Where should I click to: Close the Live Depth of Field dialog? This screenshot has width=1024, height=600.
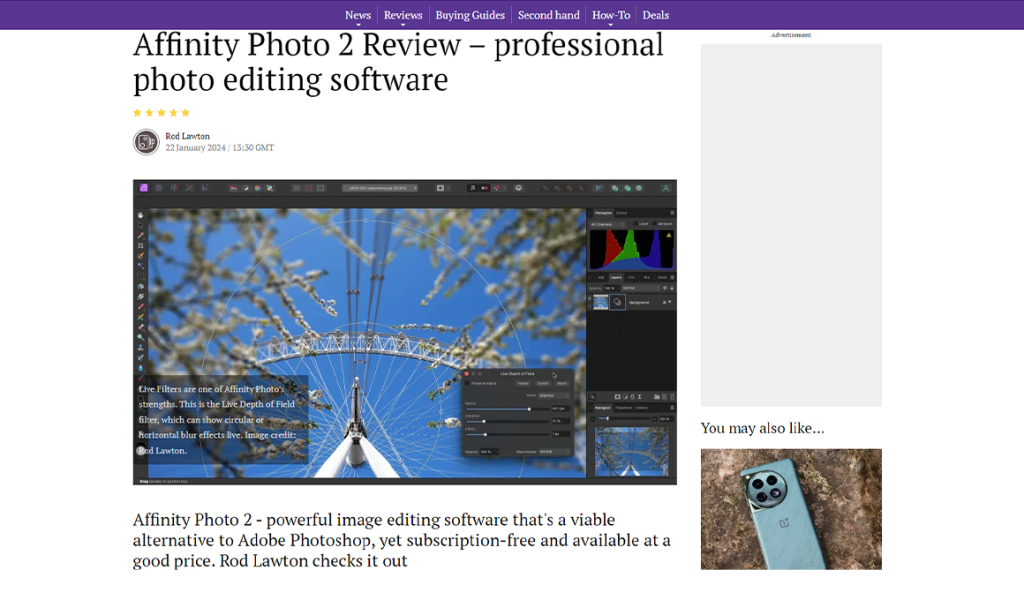coord(466,373)
